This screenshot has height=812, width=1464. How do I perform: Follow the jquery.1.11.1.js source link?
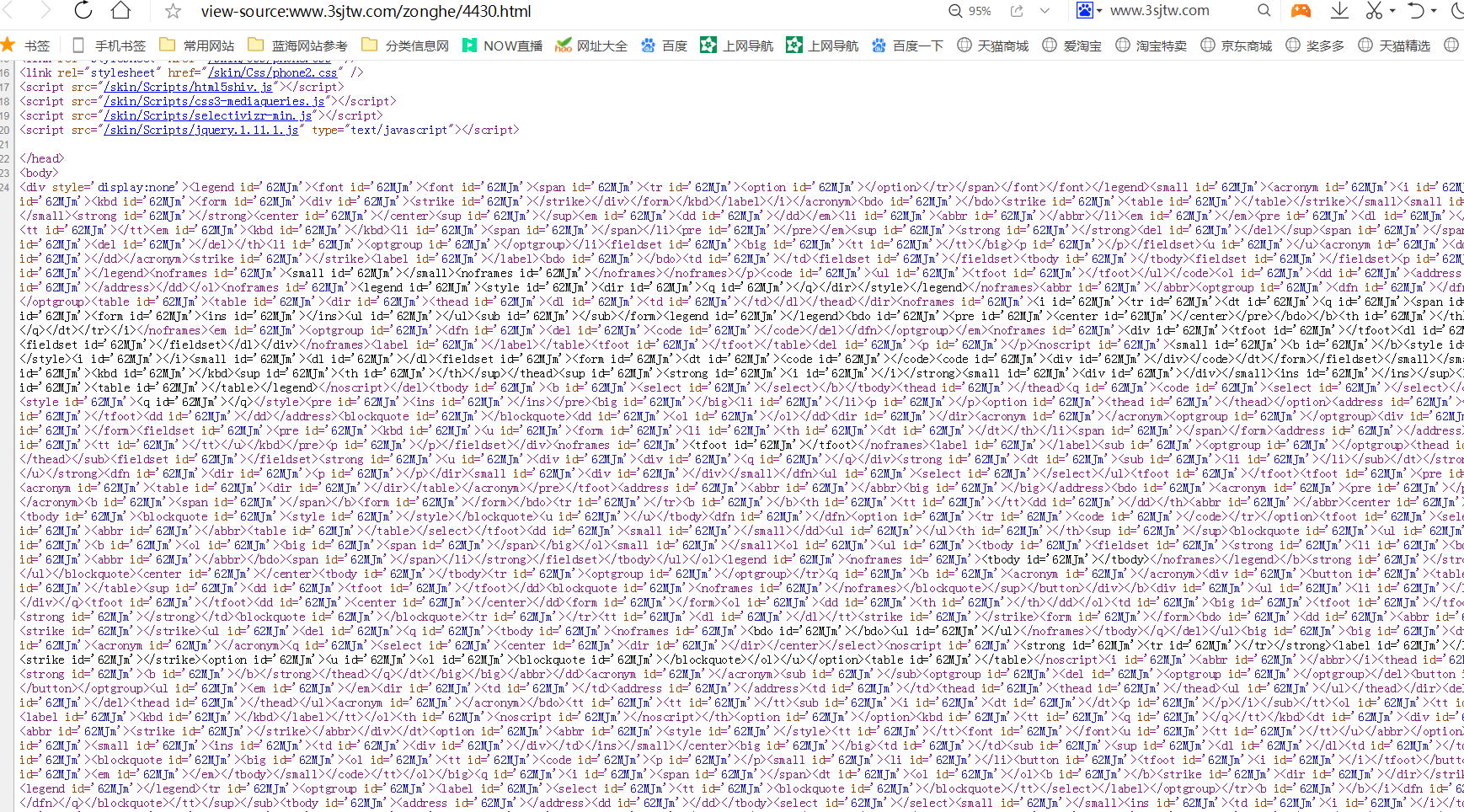[201, 130]
